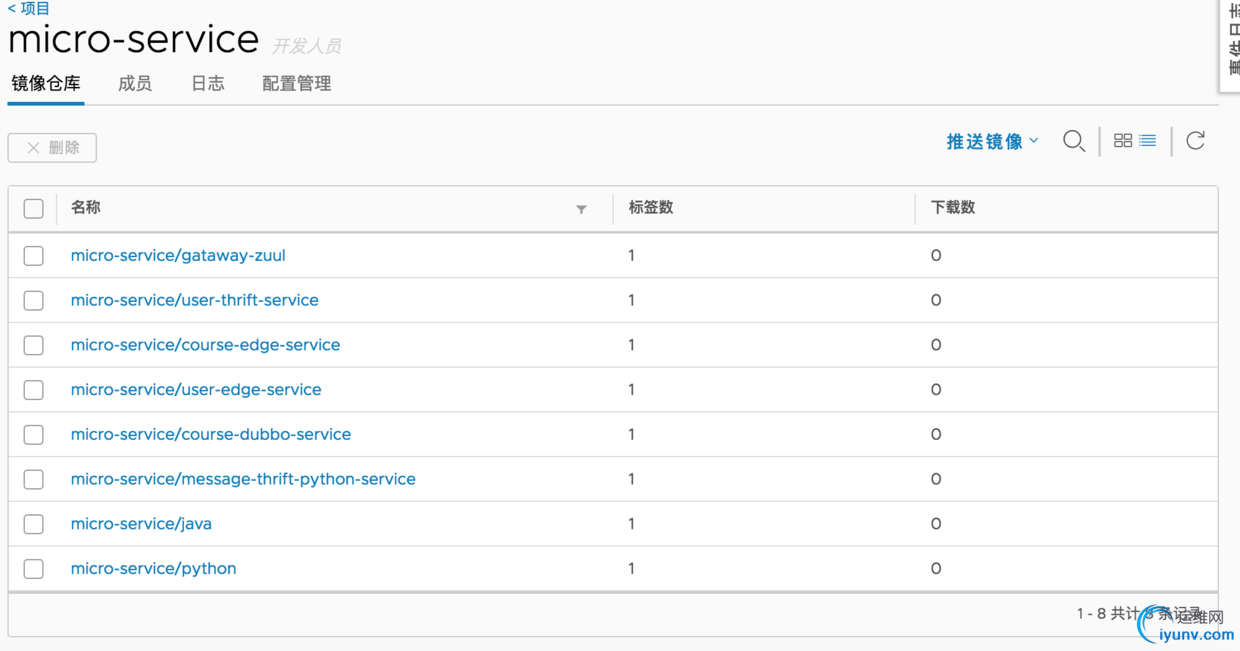1240x651 pixels.
Task: Open the micro-service/python repository
Action: pos(153,568)
